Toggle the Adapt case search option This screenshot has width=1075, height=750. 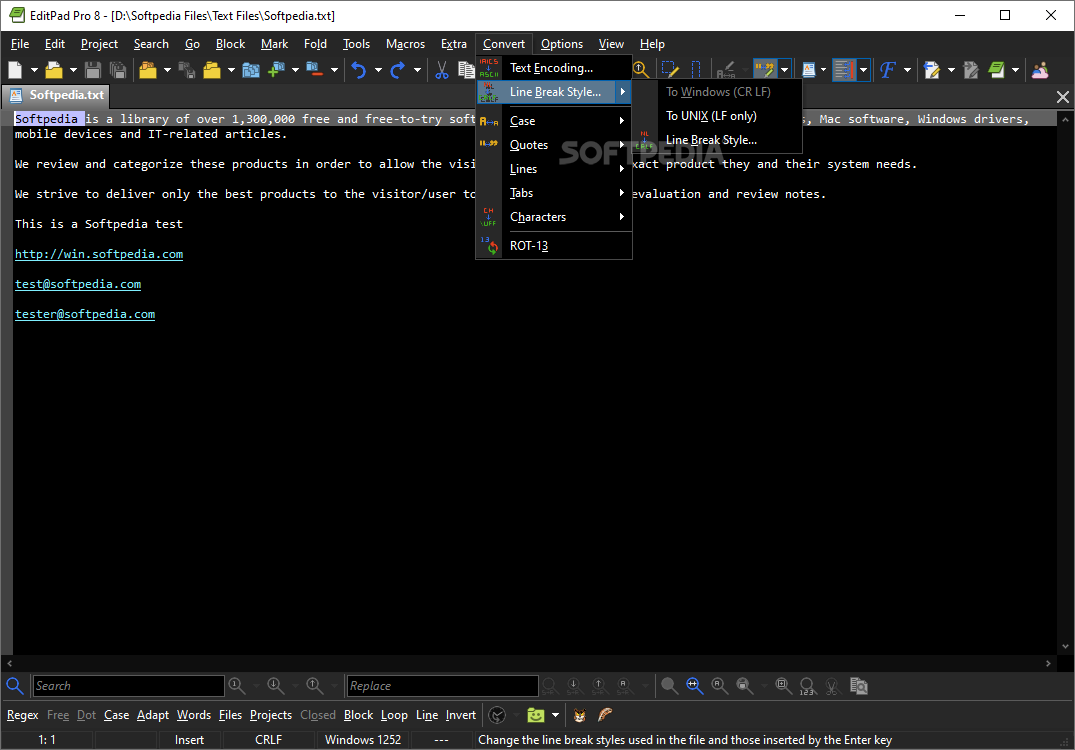tap(153, 715)
